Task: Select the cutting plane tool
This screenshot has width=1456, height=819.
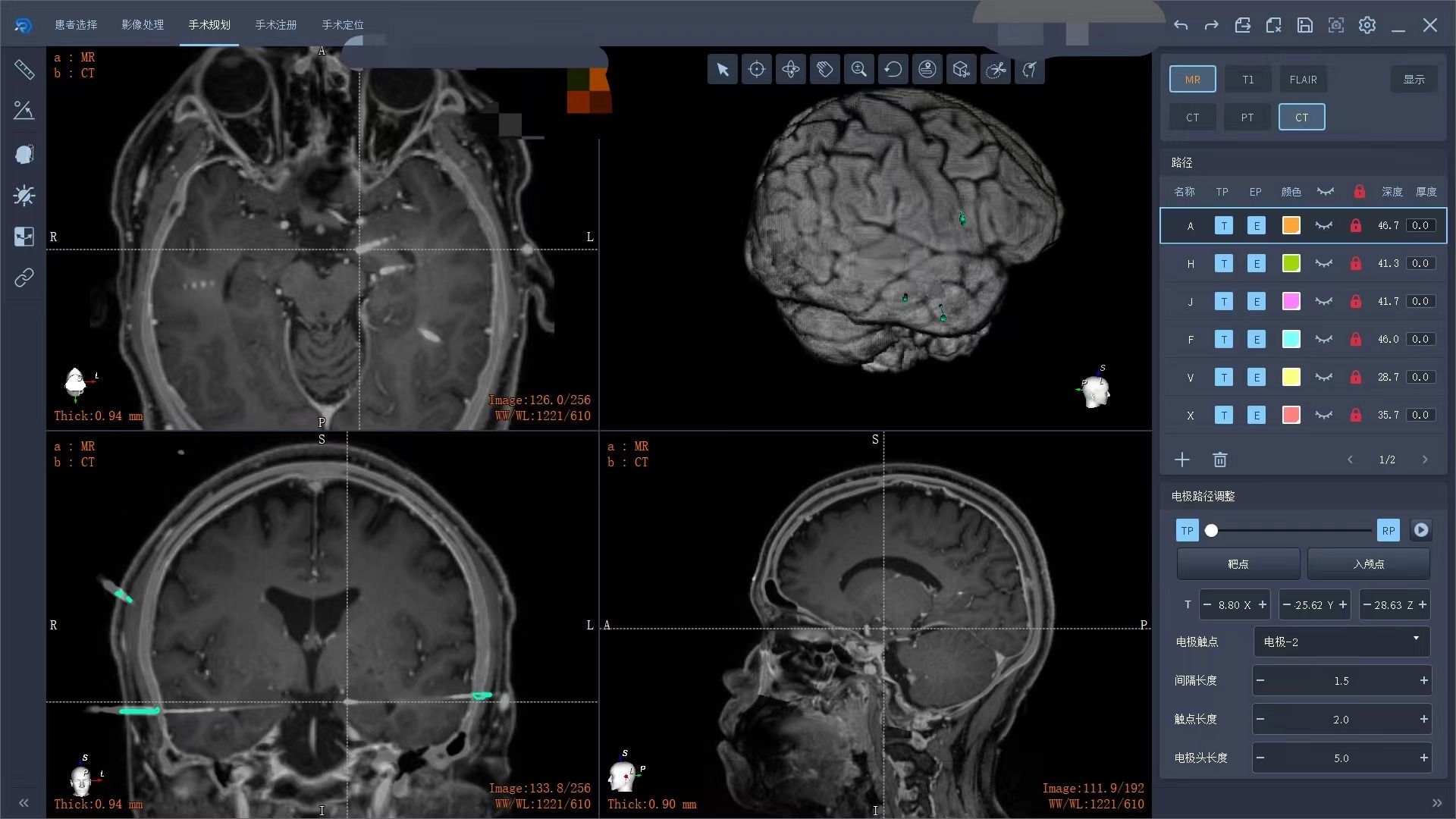Action: [996, 70]
